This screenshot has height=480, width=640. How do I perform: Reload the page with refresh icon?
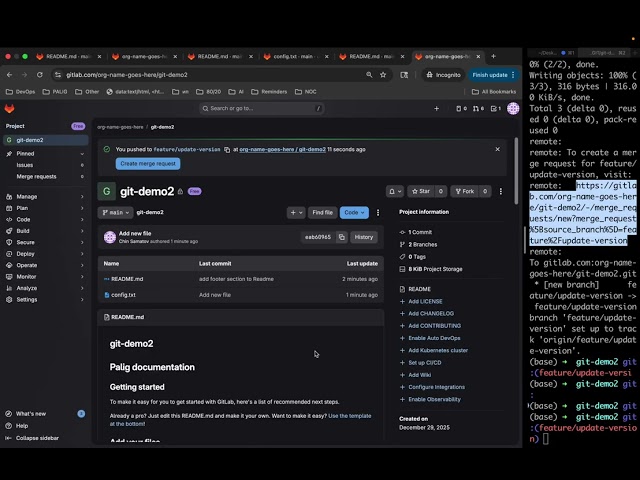pos(40,75)
